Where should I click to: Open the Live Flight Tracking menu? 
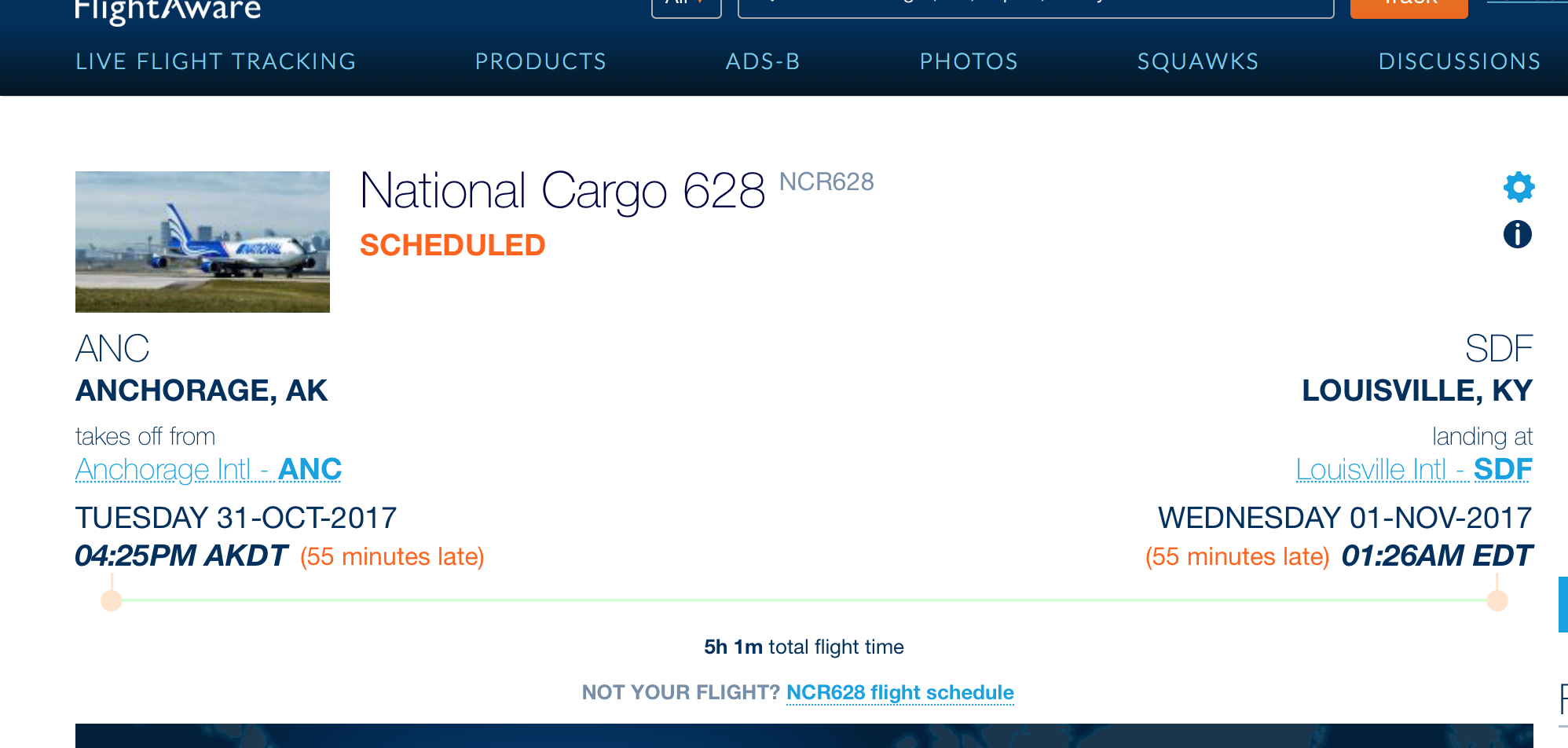216,61
